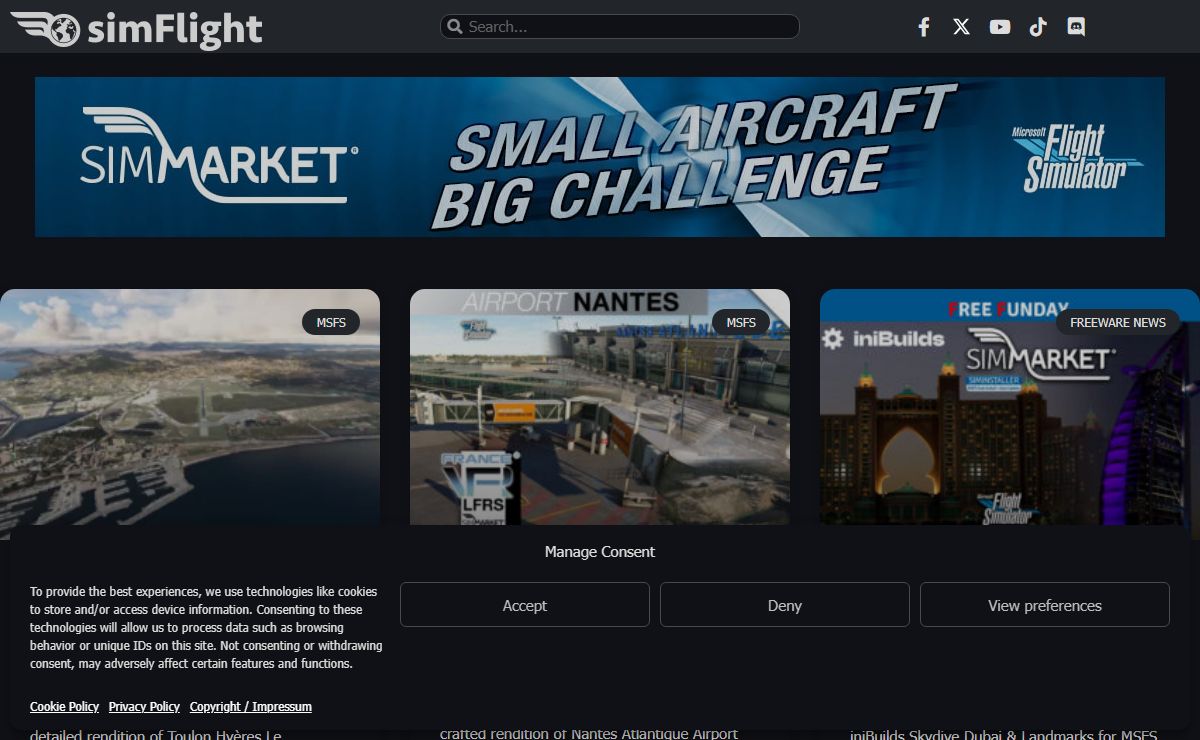Open the Airport Nantes article thumbnail
This screenshot has height=740, width=1200.
[600, 407]
